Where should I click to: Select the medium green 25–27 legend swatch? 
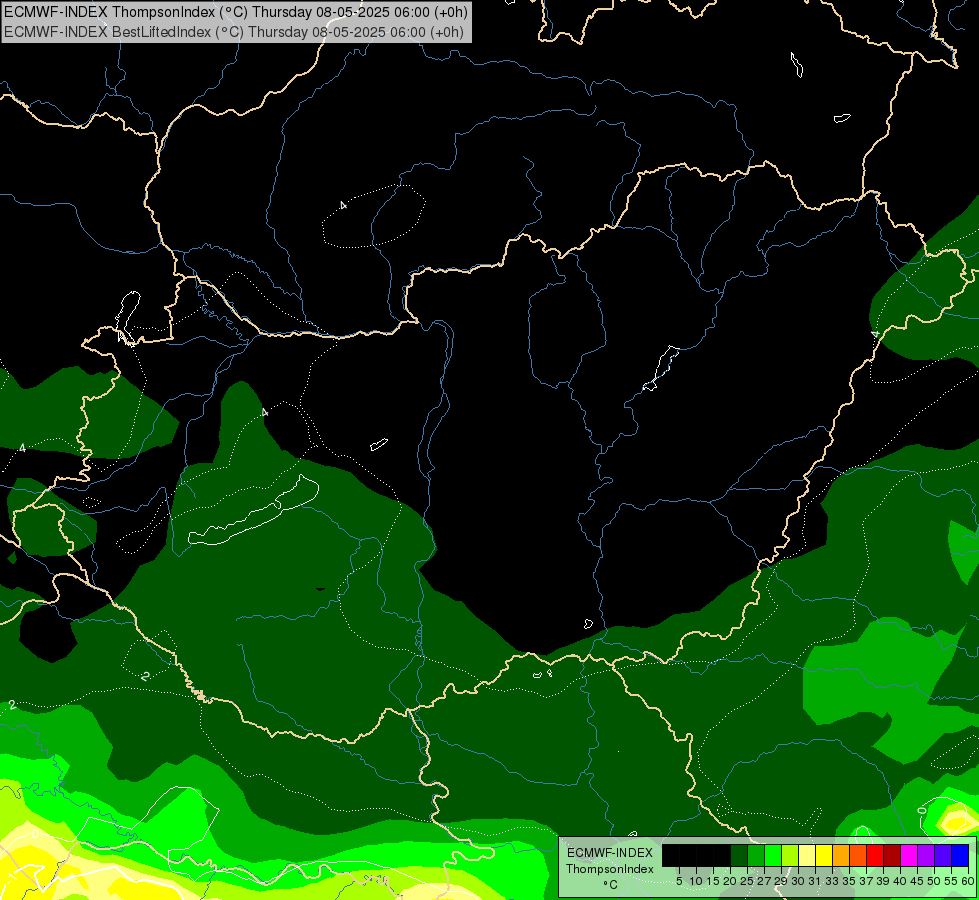click(755, 855)
